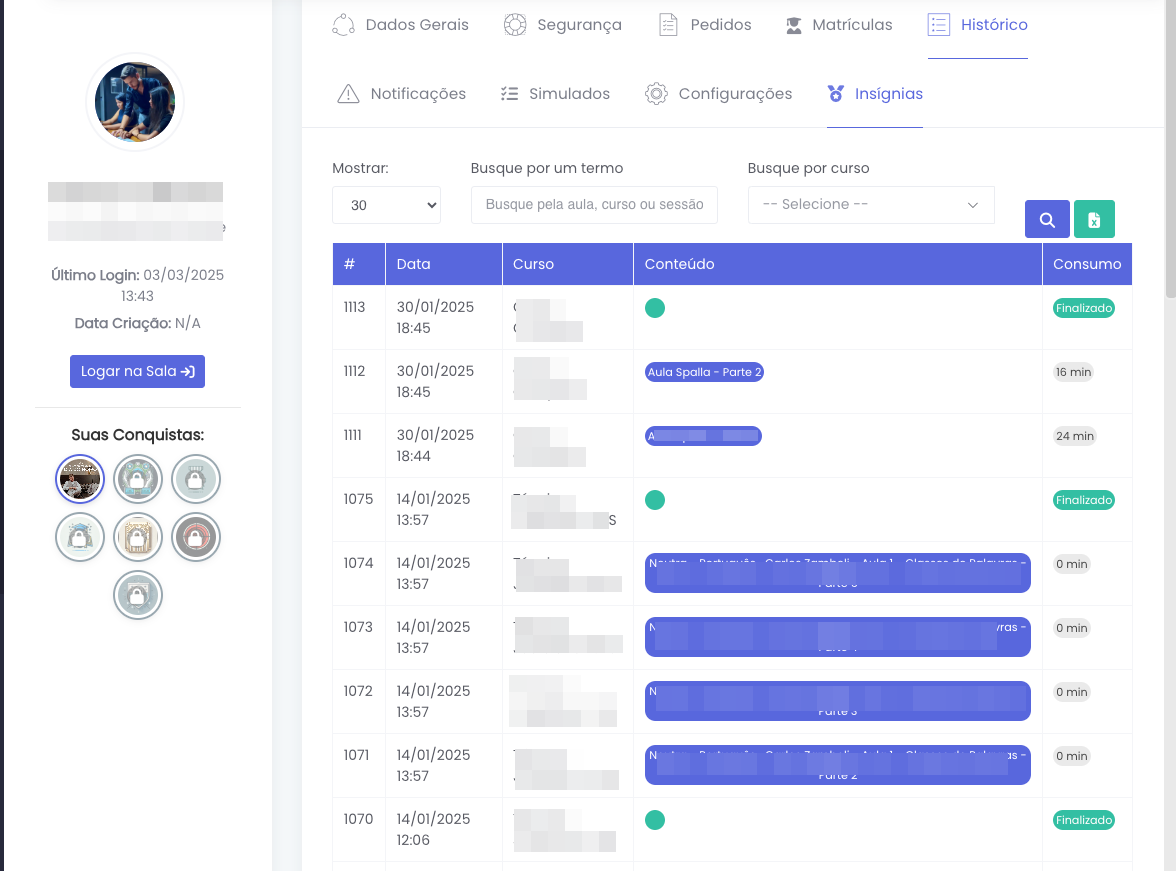The width and height of the screenshot is (1176, 871).
Task: Open the Configurações tab
Action: (x=719, y=94)
